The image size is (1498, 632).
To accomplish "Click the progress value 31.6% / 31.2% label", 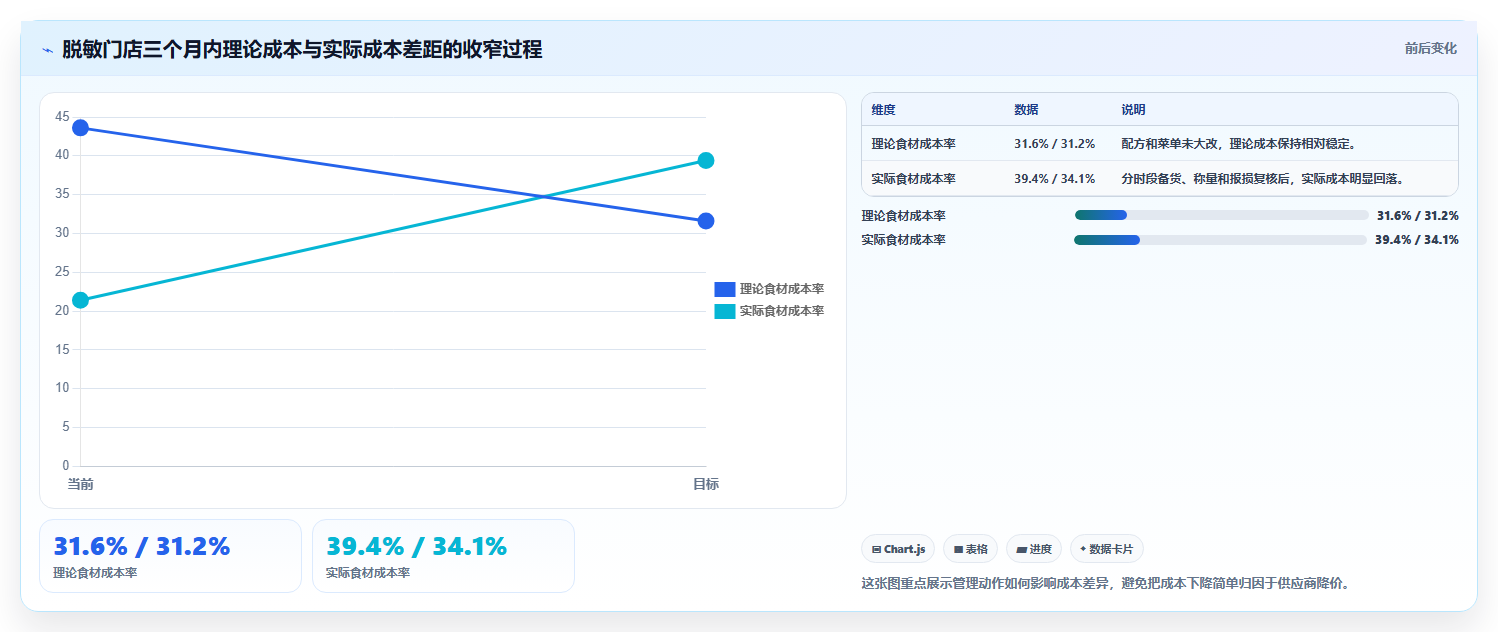I will click(1417, 215).
